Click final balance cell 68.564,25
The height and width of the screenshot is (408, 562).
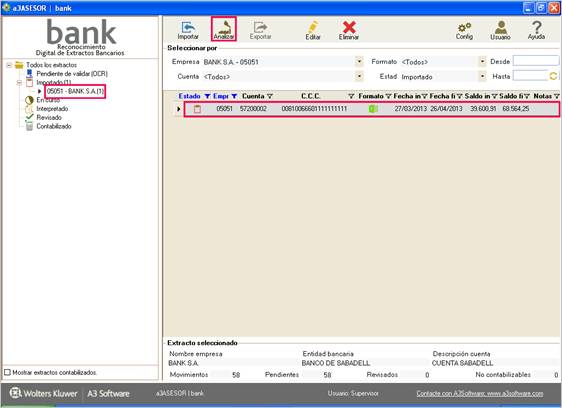[x=516, y=109]
